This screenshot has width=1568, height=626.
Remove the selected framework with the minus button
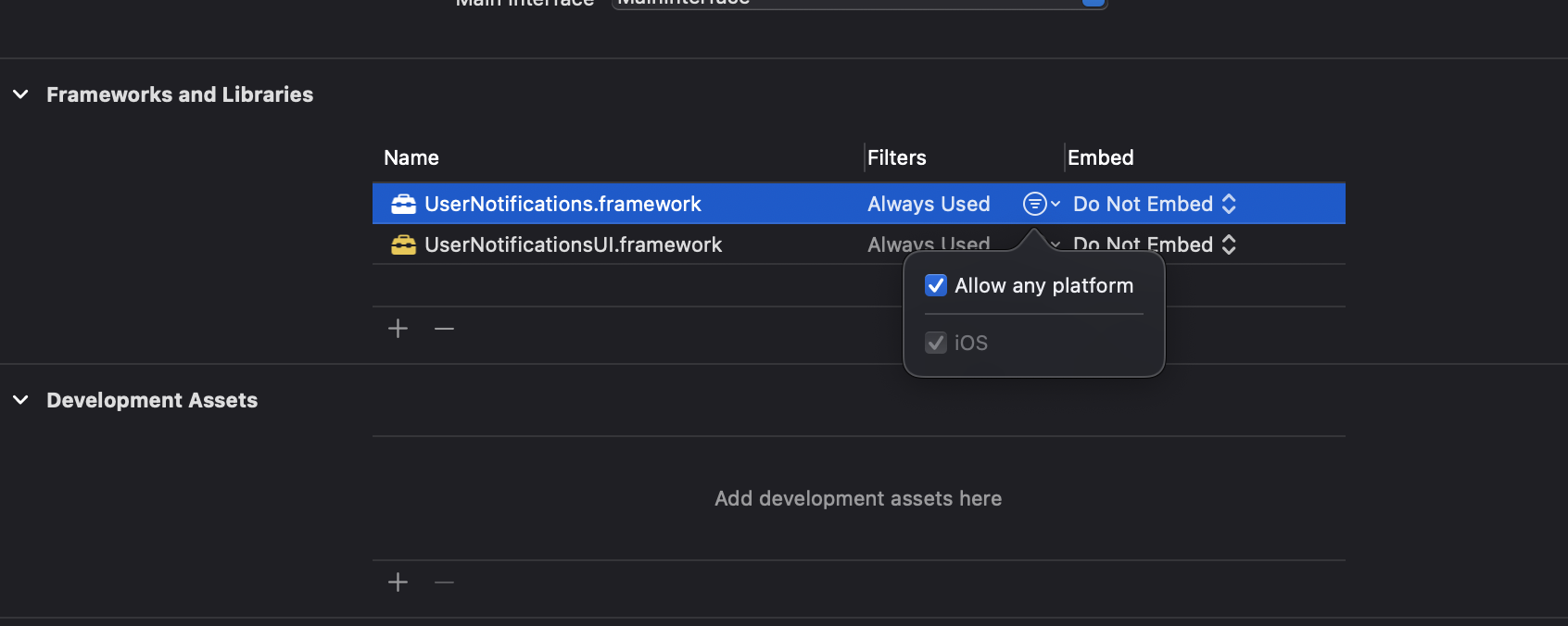445,329
